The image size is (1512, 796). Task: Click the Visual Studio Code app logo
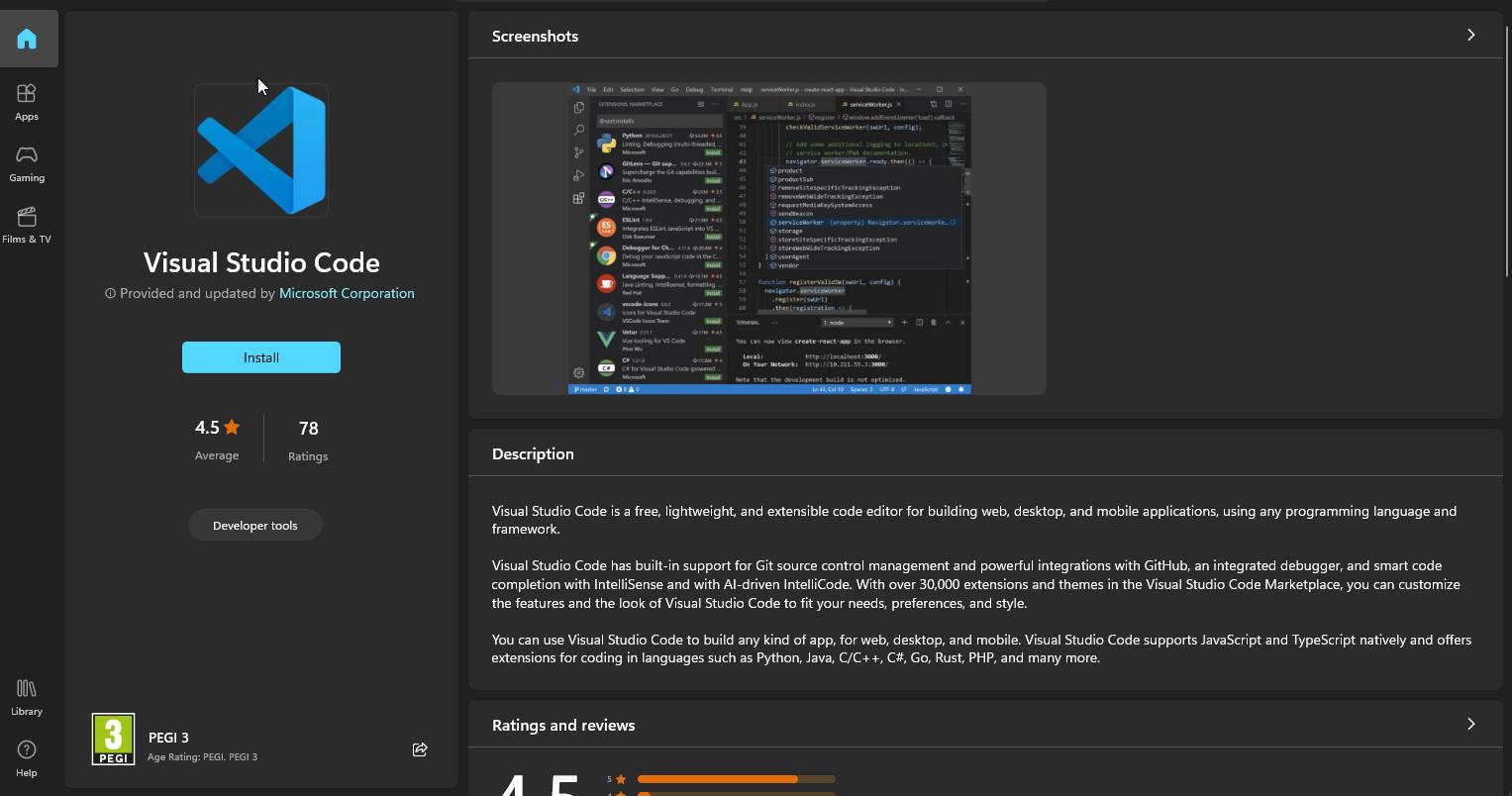(x=261, y=150)
